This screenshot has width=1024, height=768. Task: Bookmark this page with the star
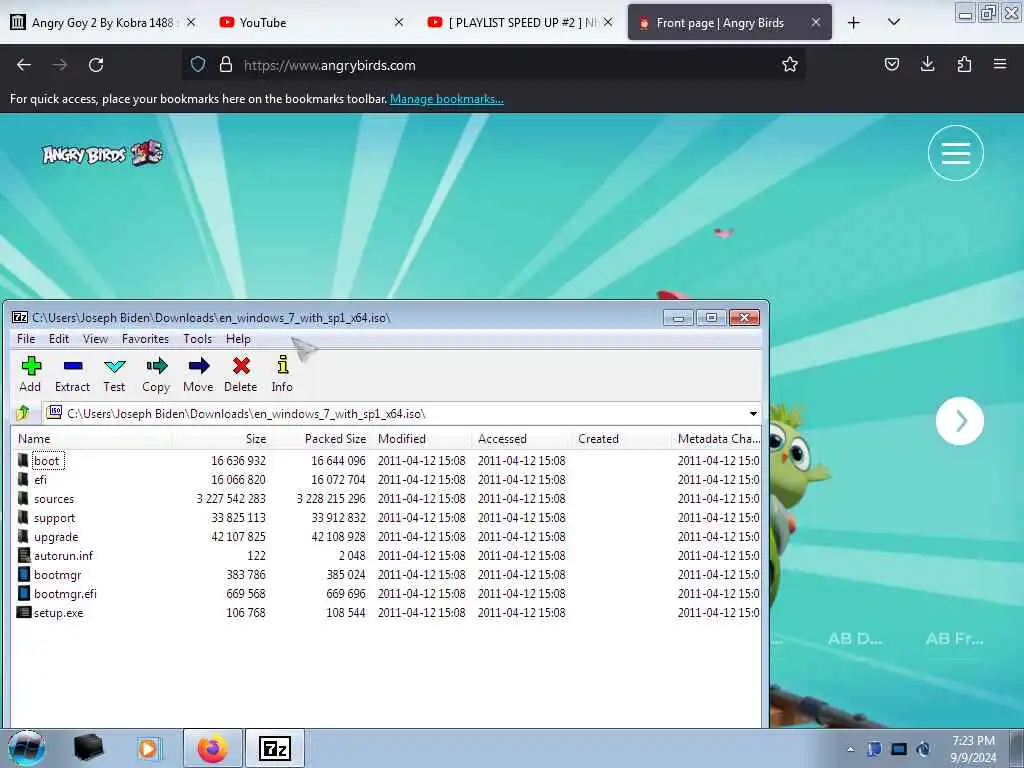click(790, 64)
